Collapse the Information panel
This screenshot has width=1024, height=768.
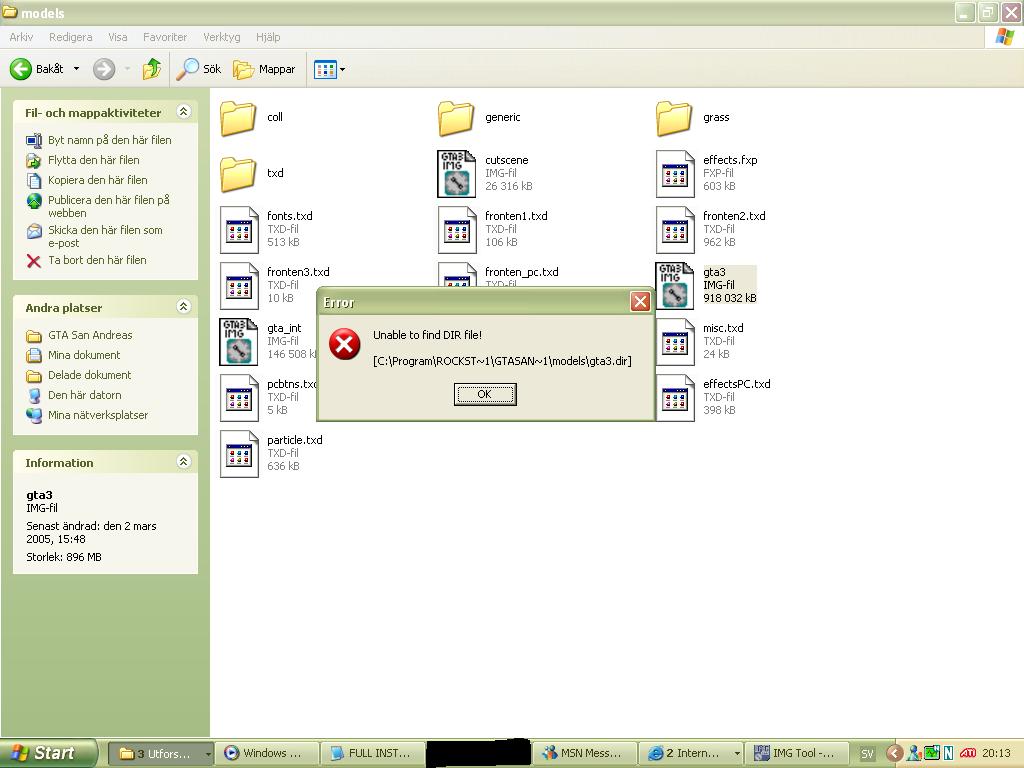click(x=184, y=461)
